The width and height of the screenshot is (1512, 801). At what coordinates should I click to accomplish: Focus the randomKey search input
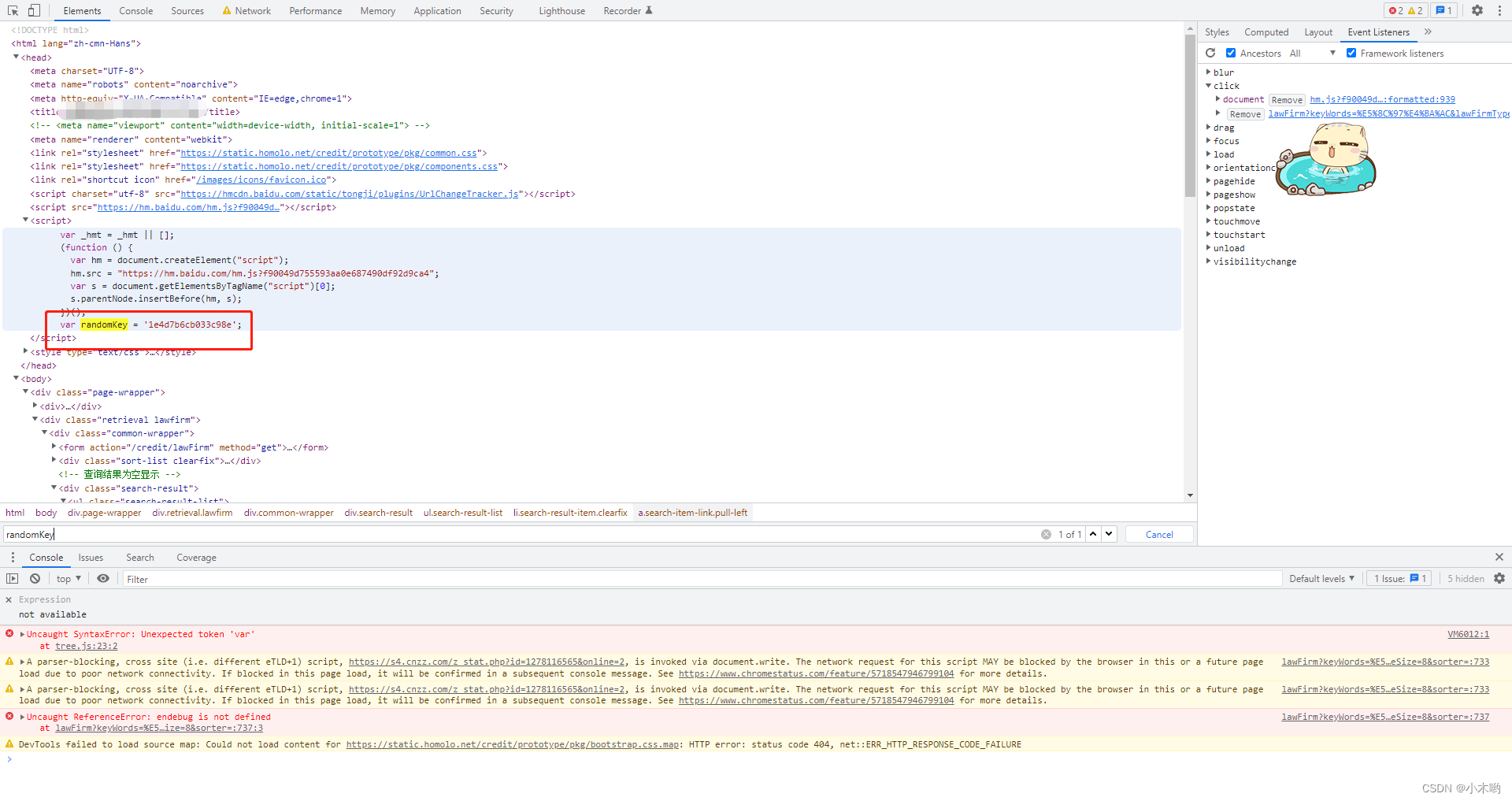coord(520,534)
